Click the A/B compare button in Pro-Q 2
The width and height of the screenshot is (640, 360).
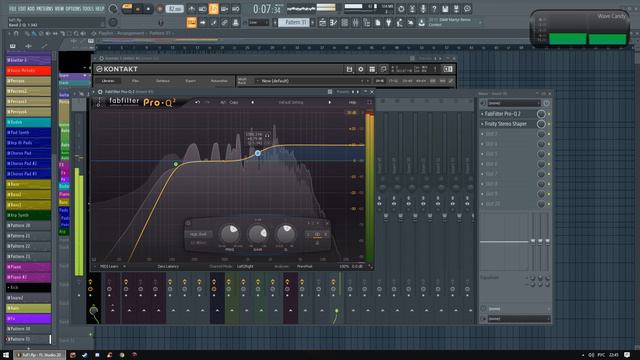pyautogui.click(x=223, y=102)
